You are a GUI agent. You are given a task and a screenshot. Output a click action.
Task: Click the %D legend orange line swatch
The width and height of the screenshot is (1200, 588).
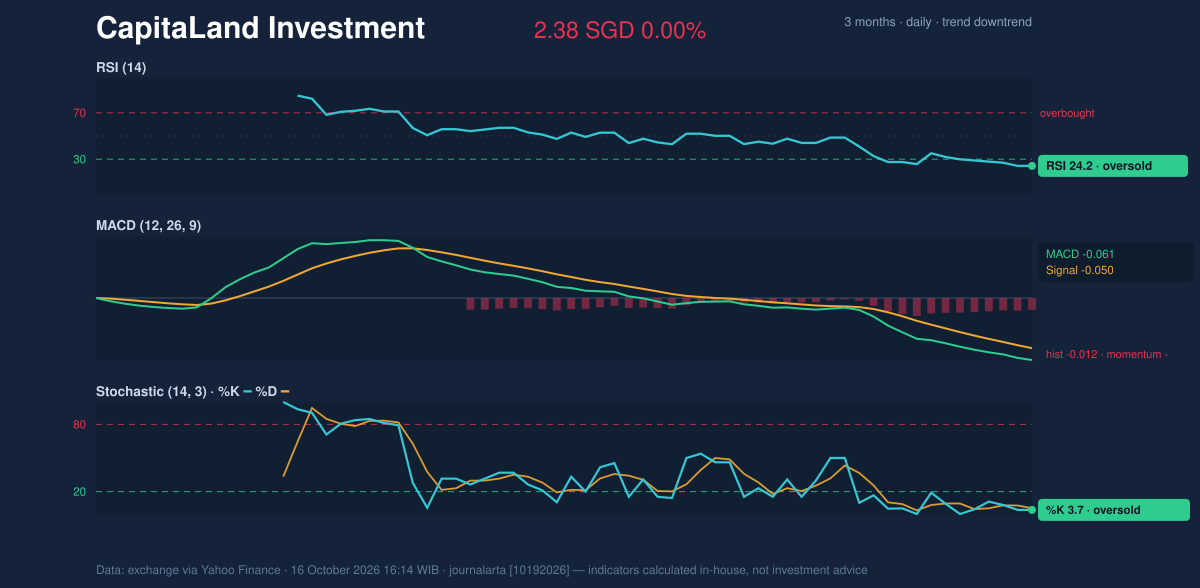click(x=285, y=391)
